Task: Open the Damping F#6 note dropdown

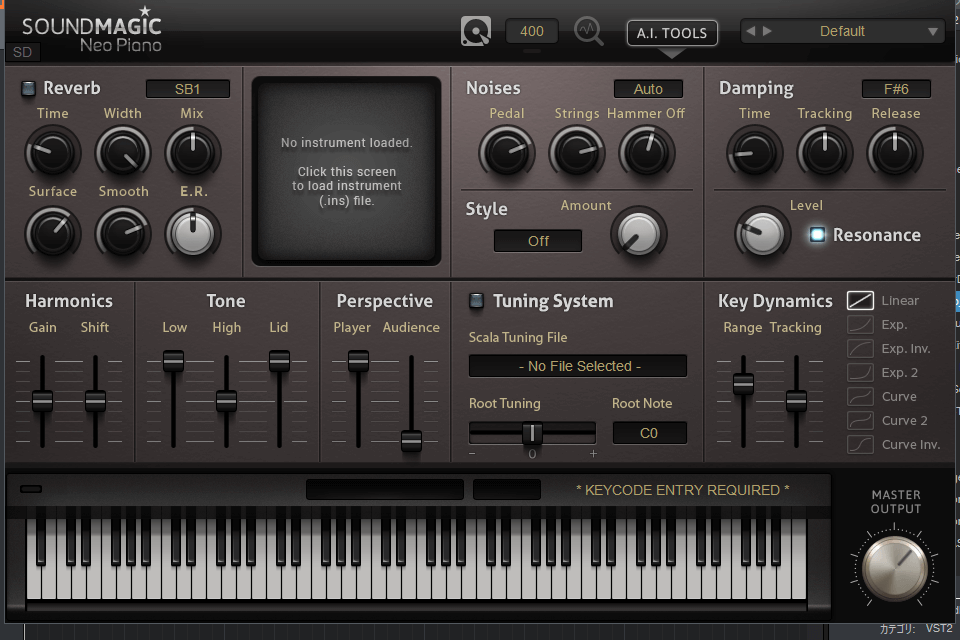Action: click(x=896, y=89)
